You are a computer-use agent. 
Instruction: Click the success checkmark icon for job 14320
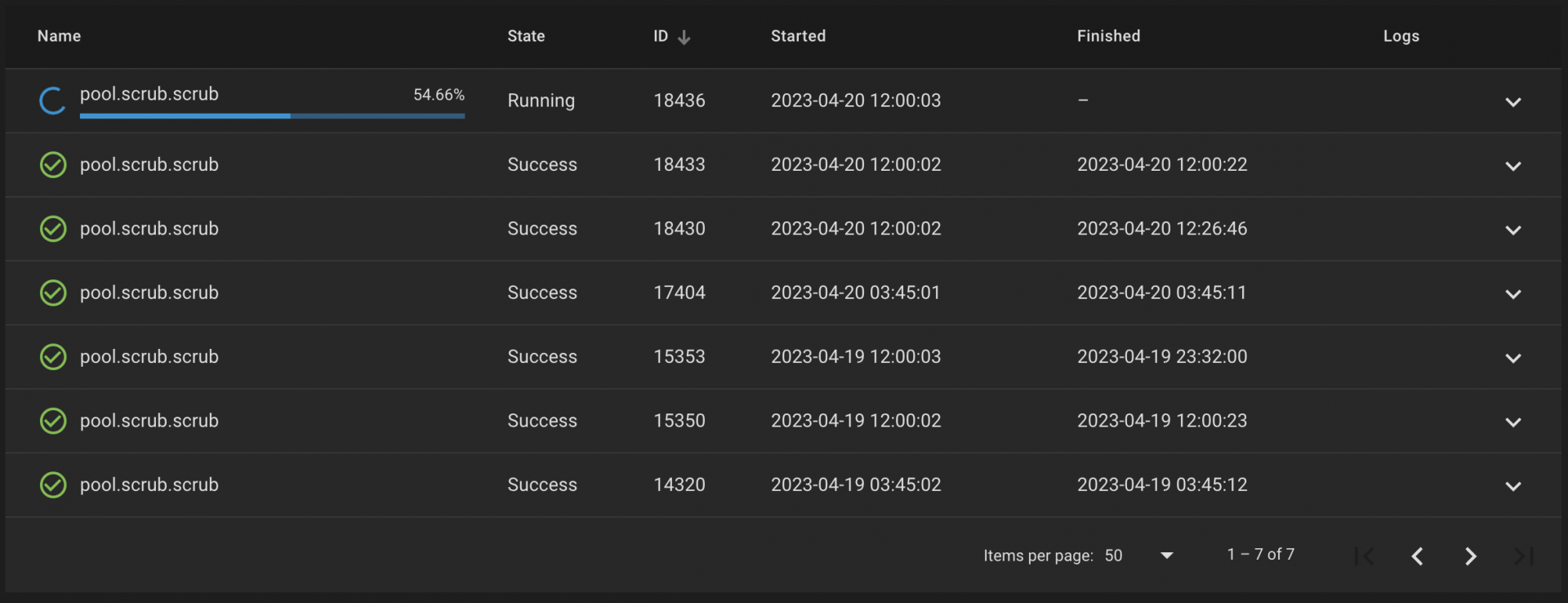pos(53,485)
